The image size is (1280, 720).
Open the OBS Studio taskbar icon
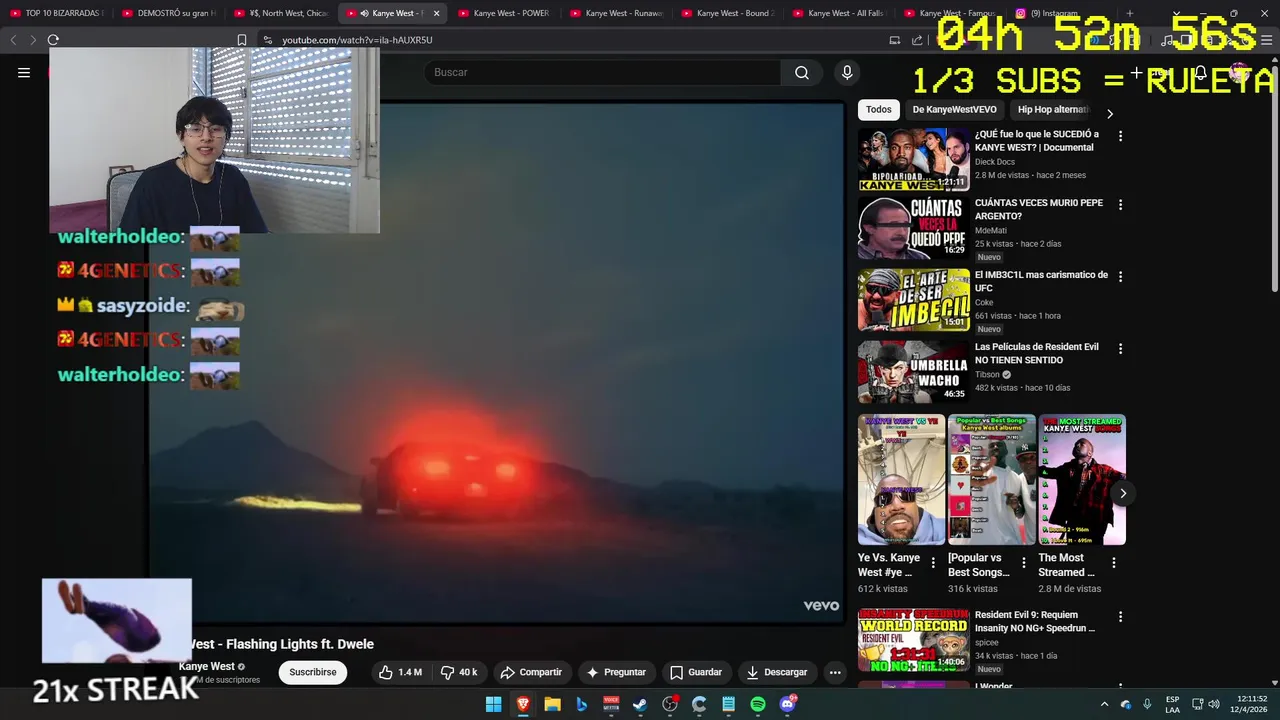point(670,704)
